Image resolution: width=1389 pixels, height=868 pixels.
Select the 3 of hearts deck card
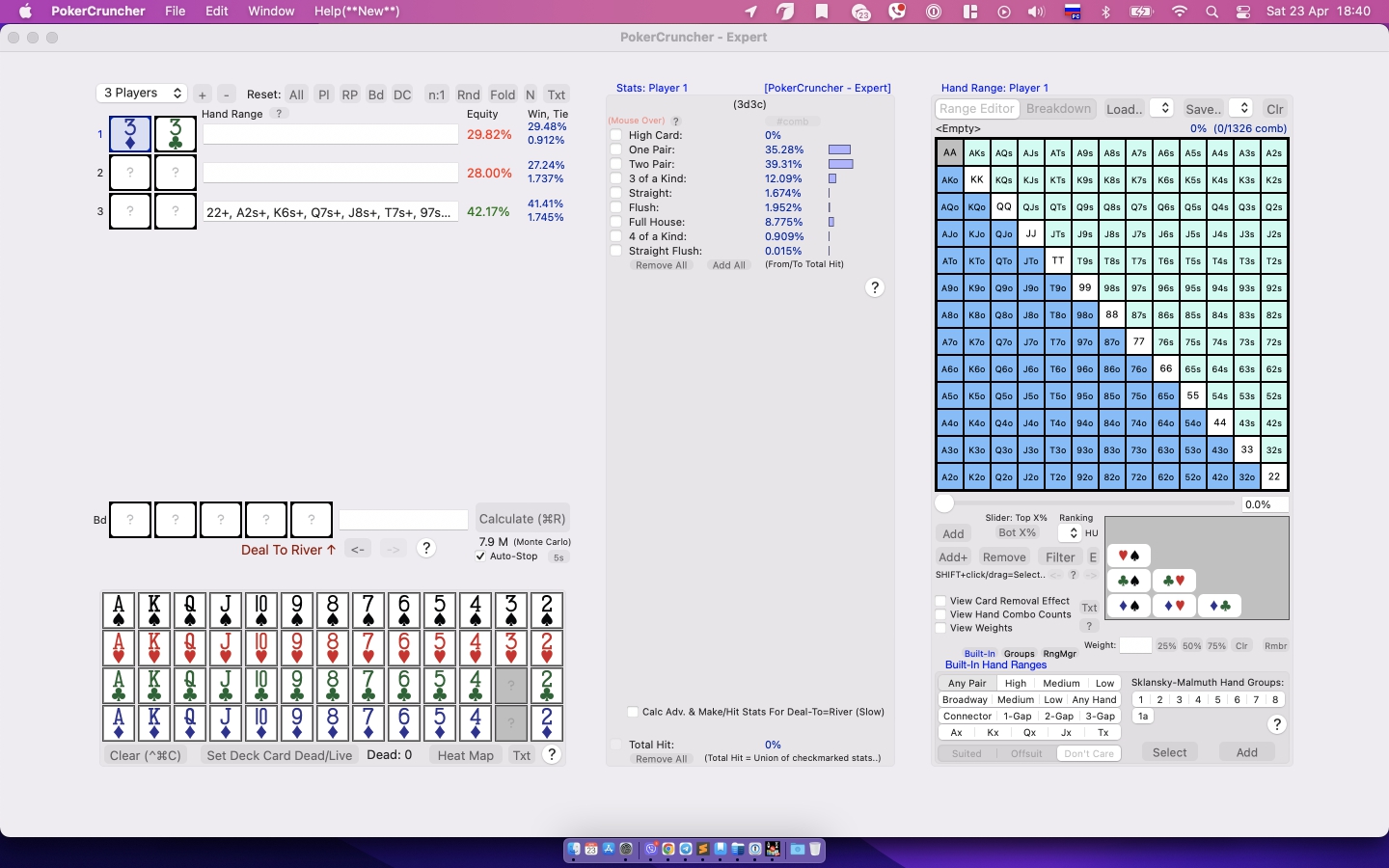(511, 648)
